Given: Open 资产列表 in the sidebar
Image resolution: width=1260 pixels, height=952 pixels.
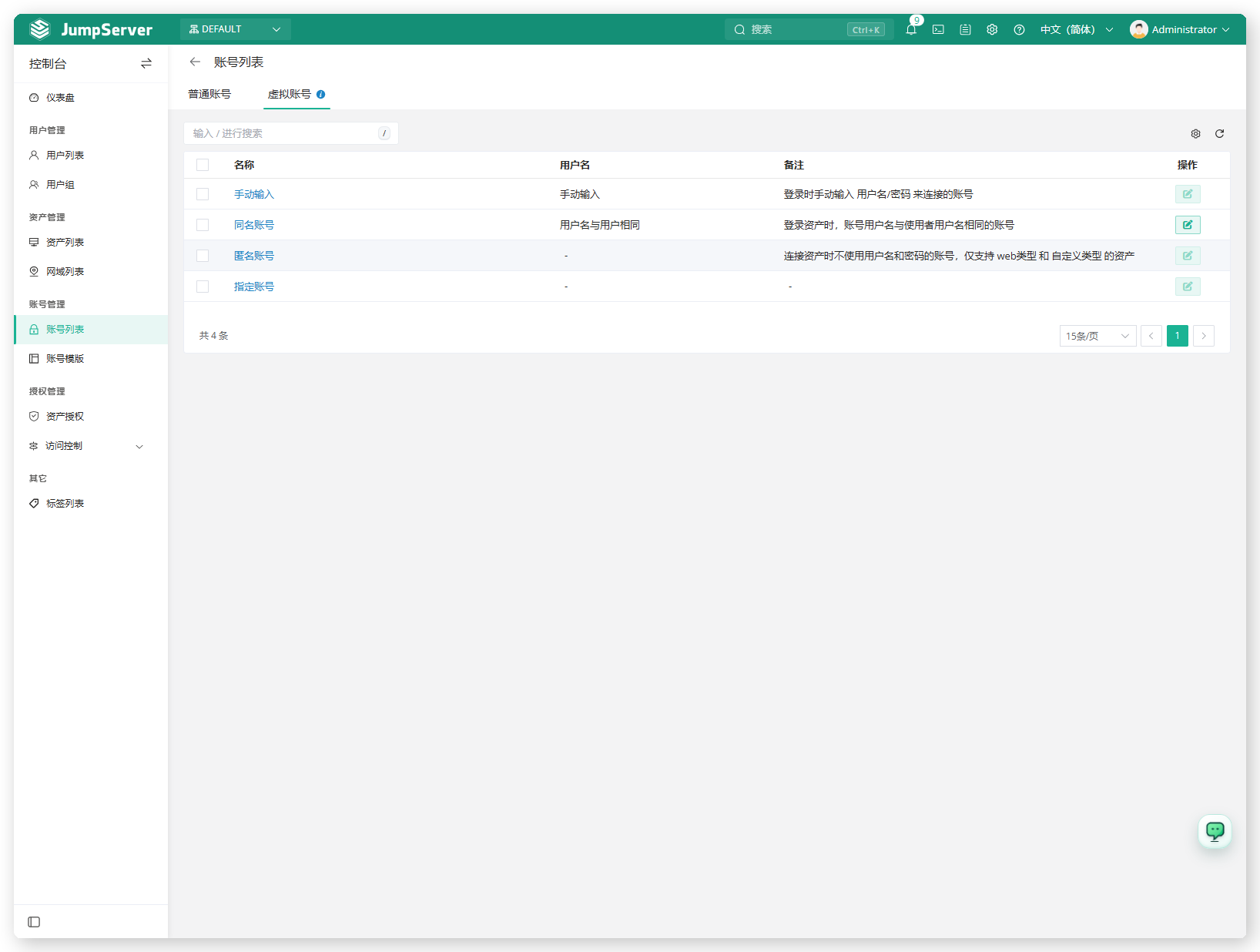Looking at the screenshot, I should 91,243.
